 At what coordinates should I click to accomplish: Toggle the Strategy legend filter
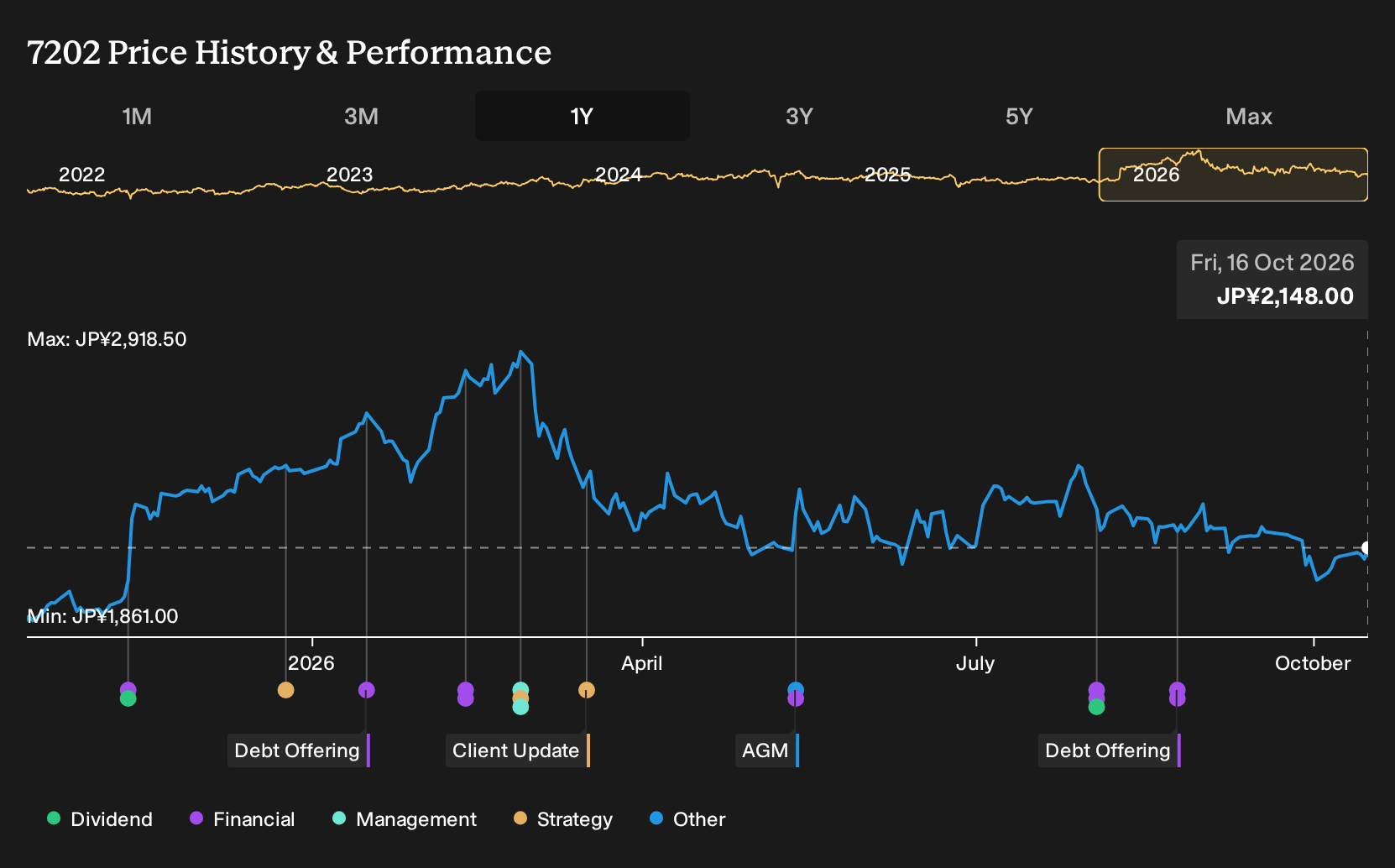point(563,819)
